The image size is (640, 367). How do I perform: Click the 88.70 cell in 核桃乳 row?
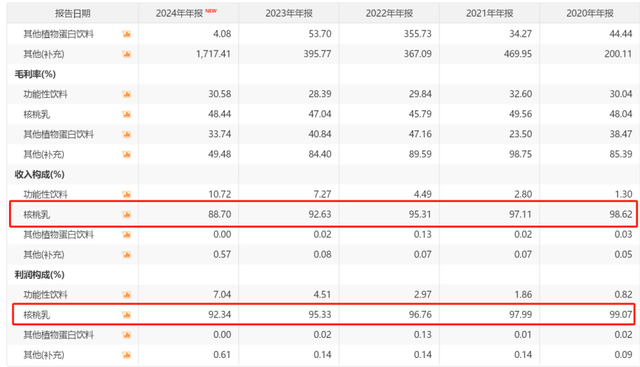coord(220,214)
